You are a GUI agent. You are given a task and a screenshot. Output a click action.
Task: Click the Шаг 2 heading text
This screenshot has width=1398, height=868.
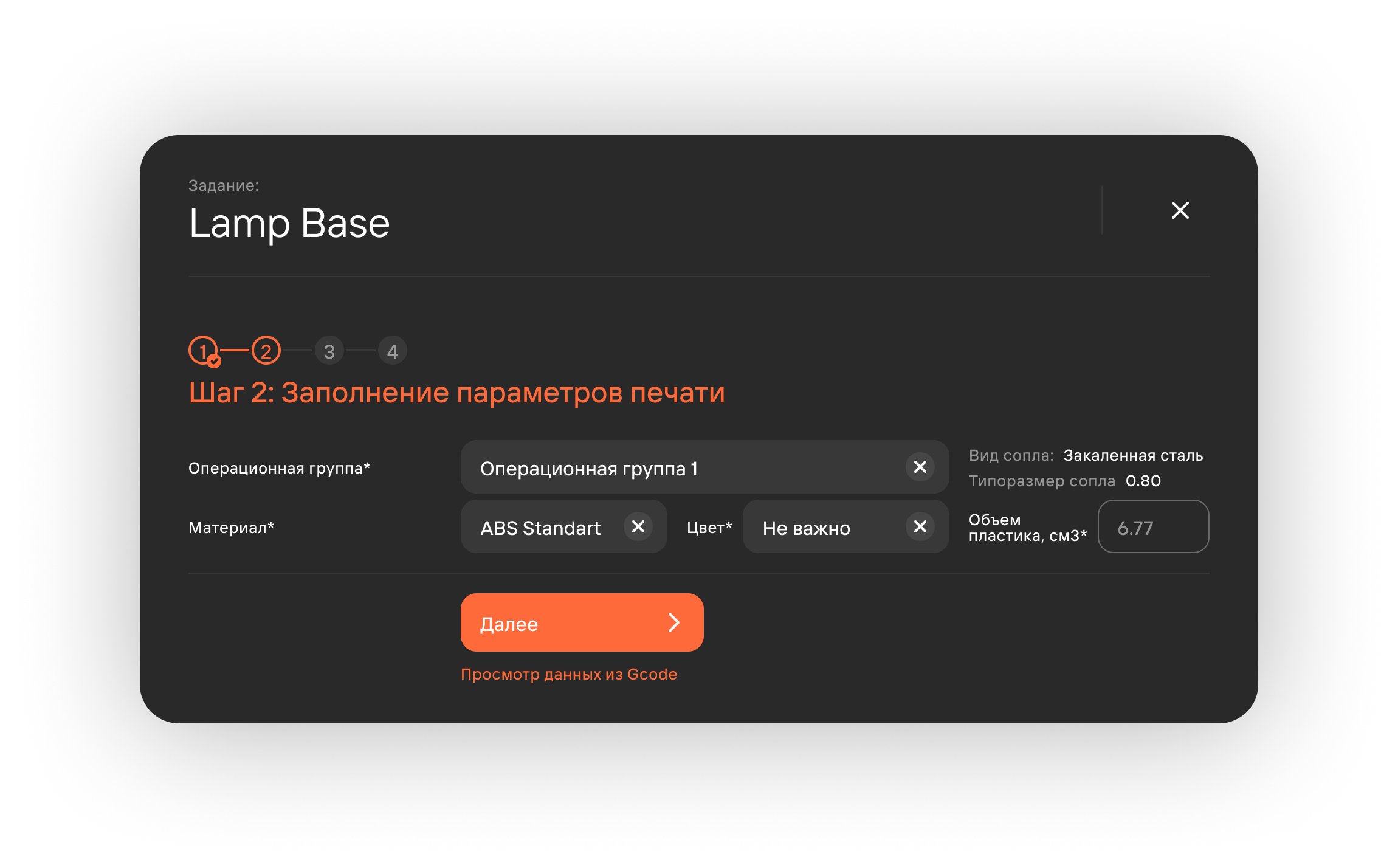pyautogui.click(x=457, y=393)
